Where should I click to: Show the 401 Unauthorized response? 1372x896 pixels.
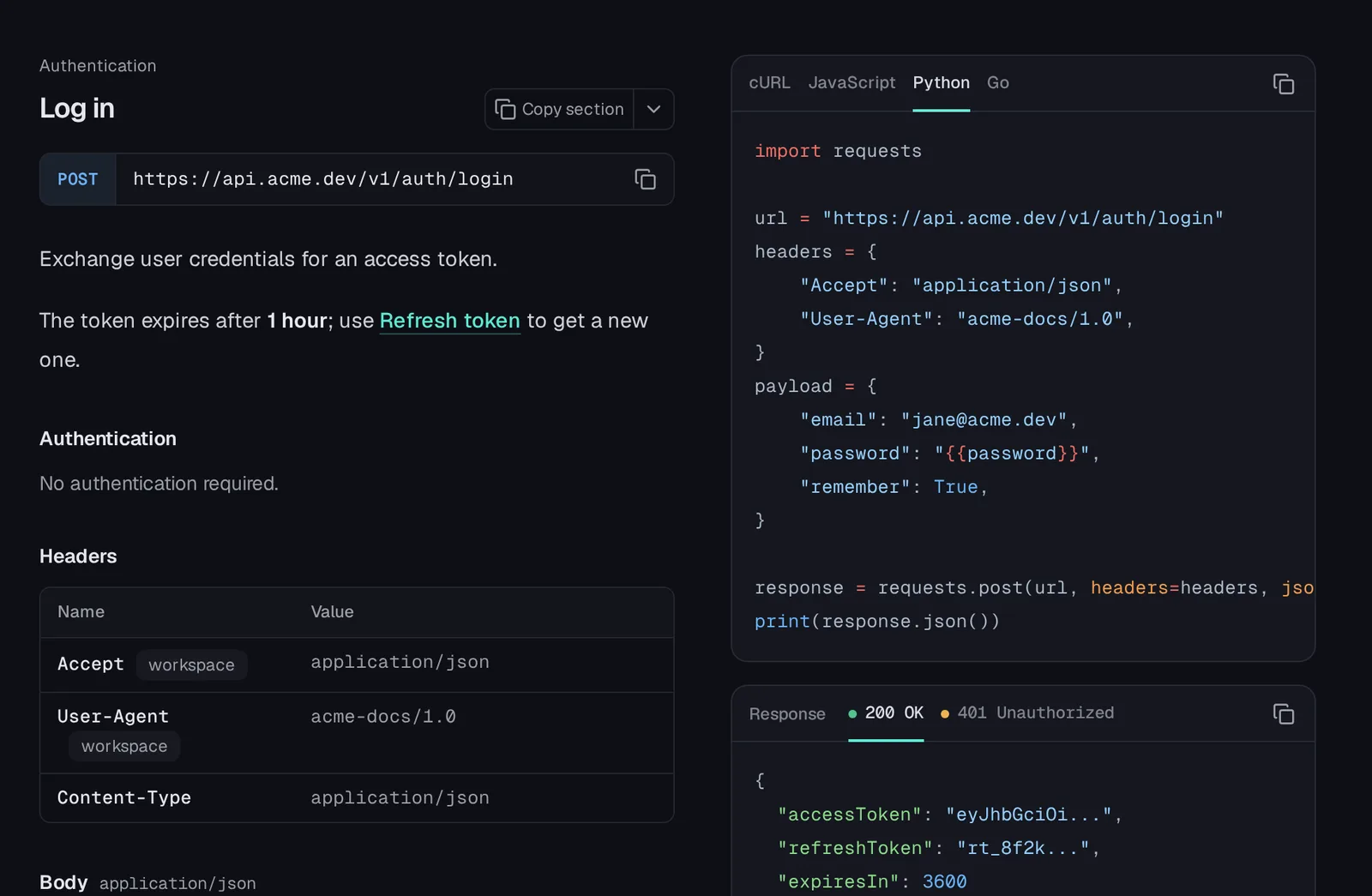1027,713
